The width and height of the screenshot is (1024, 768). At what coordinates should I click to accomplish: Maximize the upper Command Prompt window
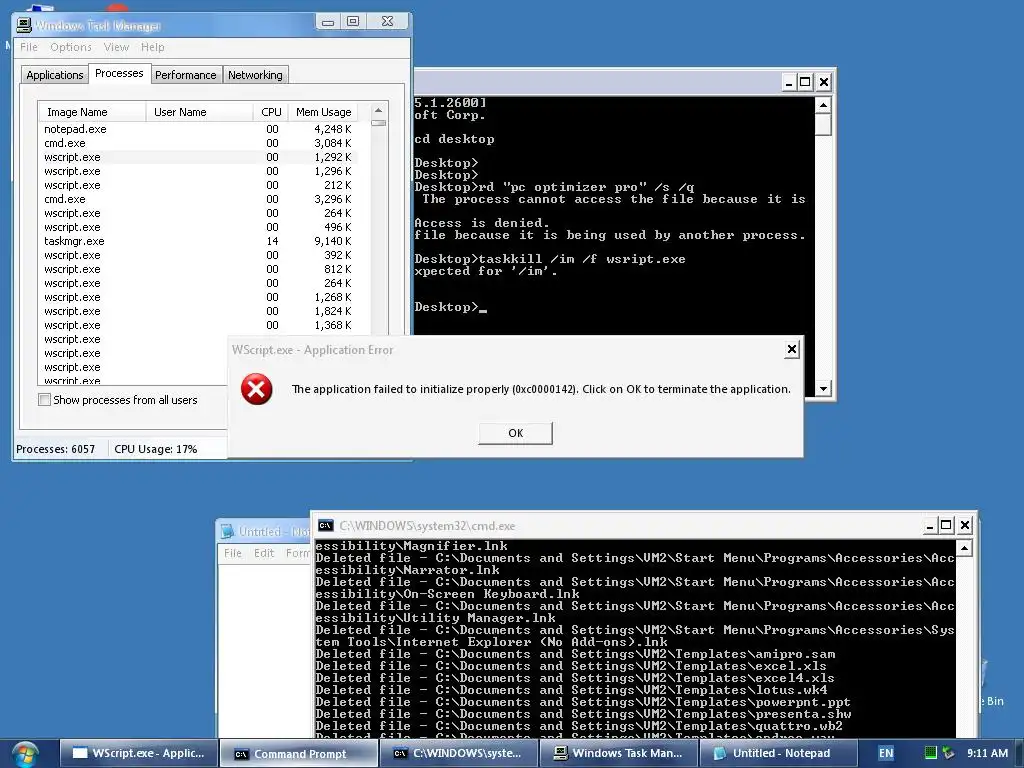click(805, 82)
